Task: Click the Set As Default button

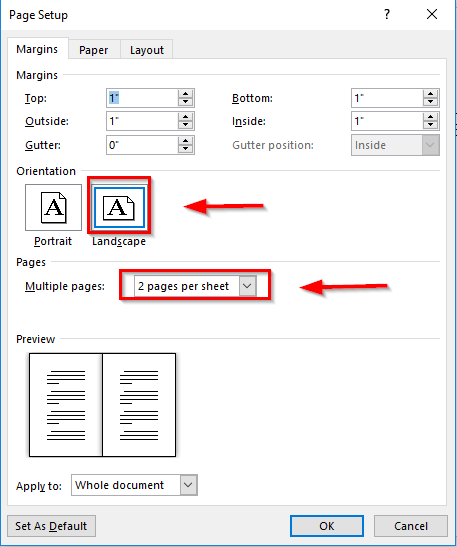Action: click(51, 526)
